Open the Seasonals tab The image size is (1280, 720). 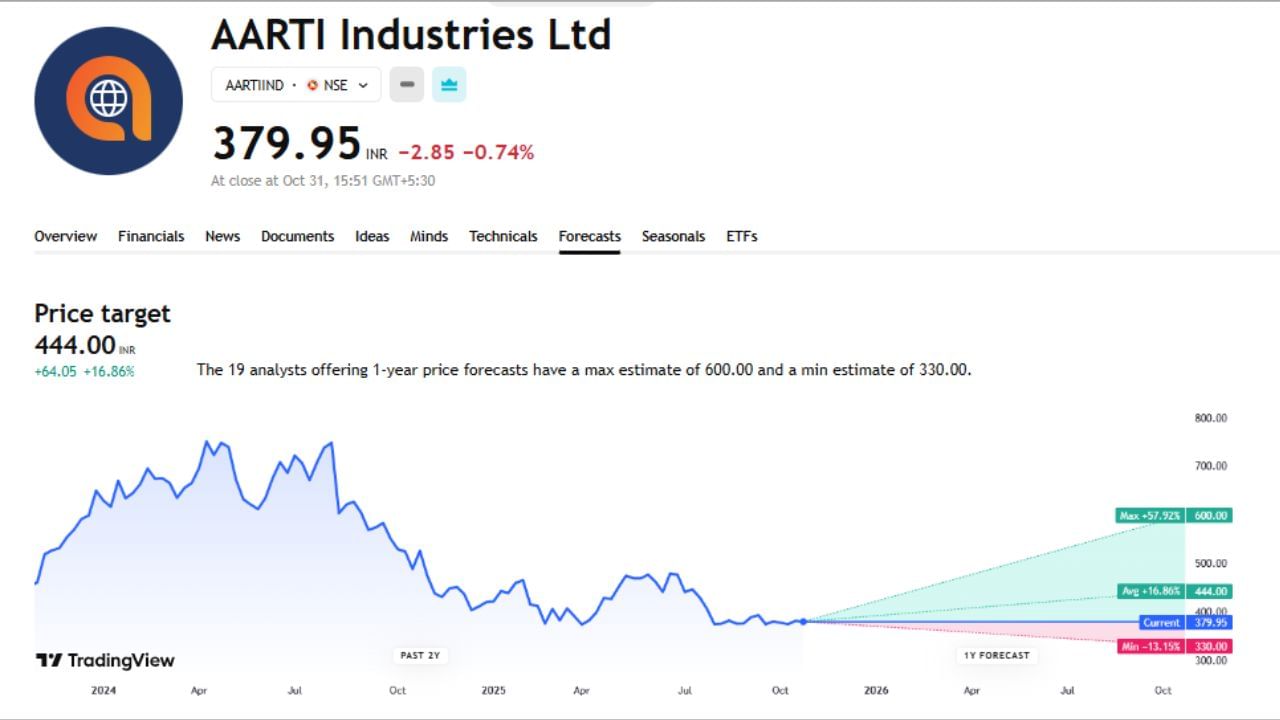(x=673, y=236)
